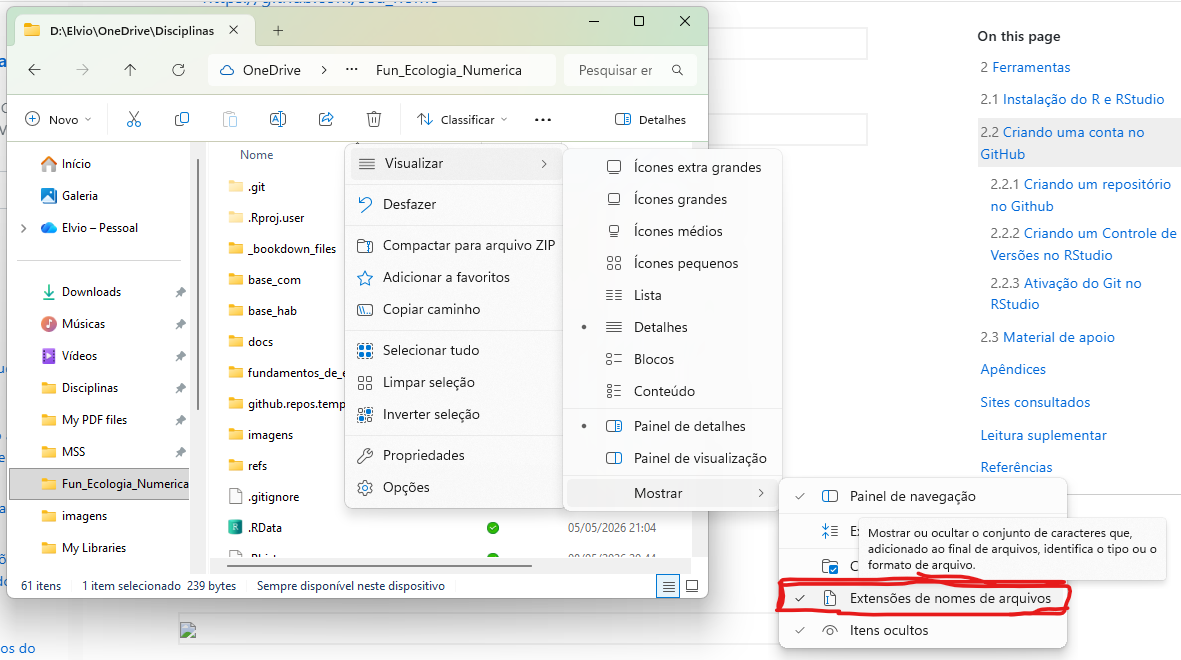Click the Paste clipboard icon in toolbar

click(230, 119)
